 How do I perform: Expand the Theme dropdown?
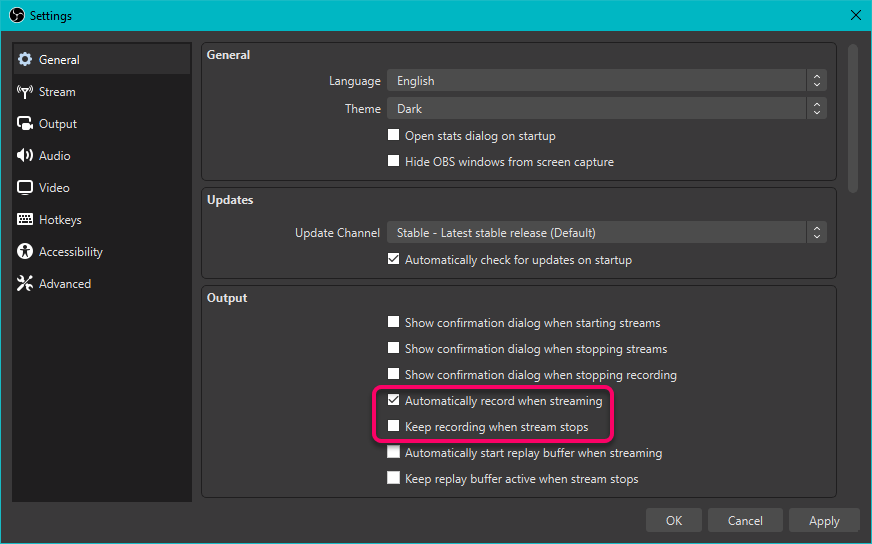[606, 109]
